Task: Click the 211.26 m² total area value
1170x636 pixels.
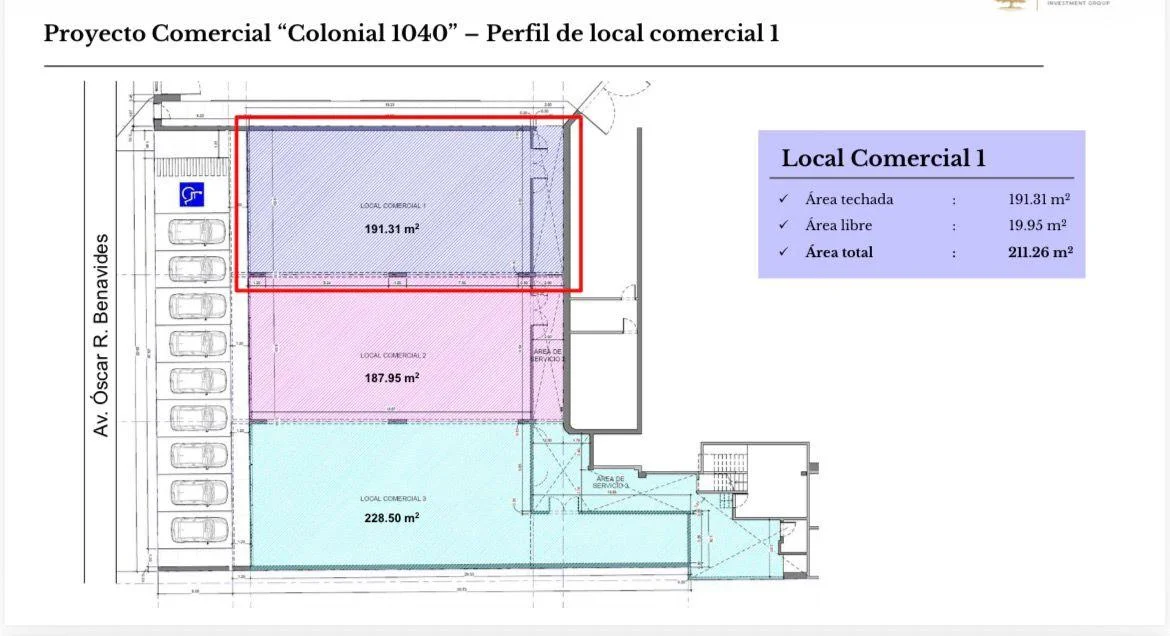Action: coord(1040,252)
